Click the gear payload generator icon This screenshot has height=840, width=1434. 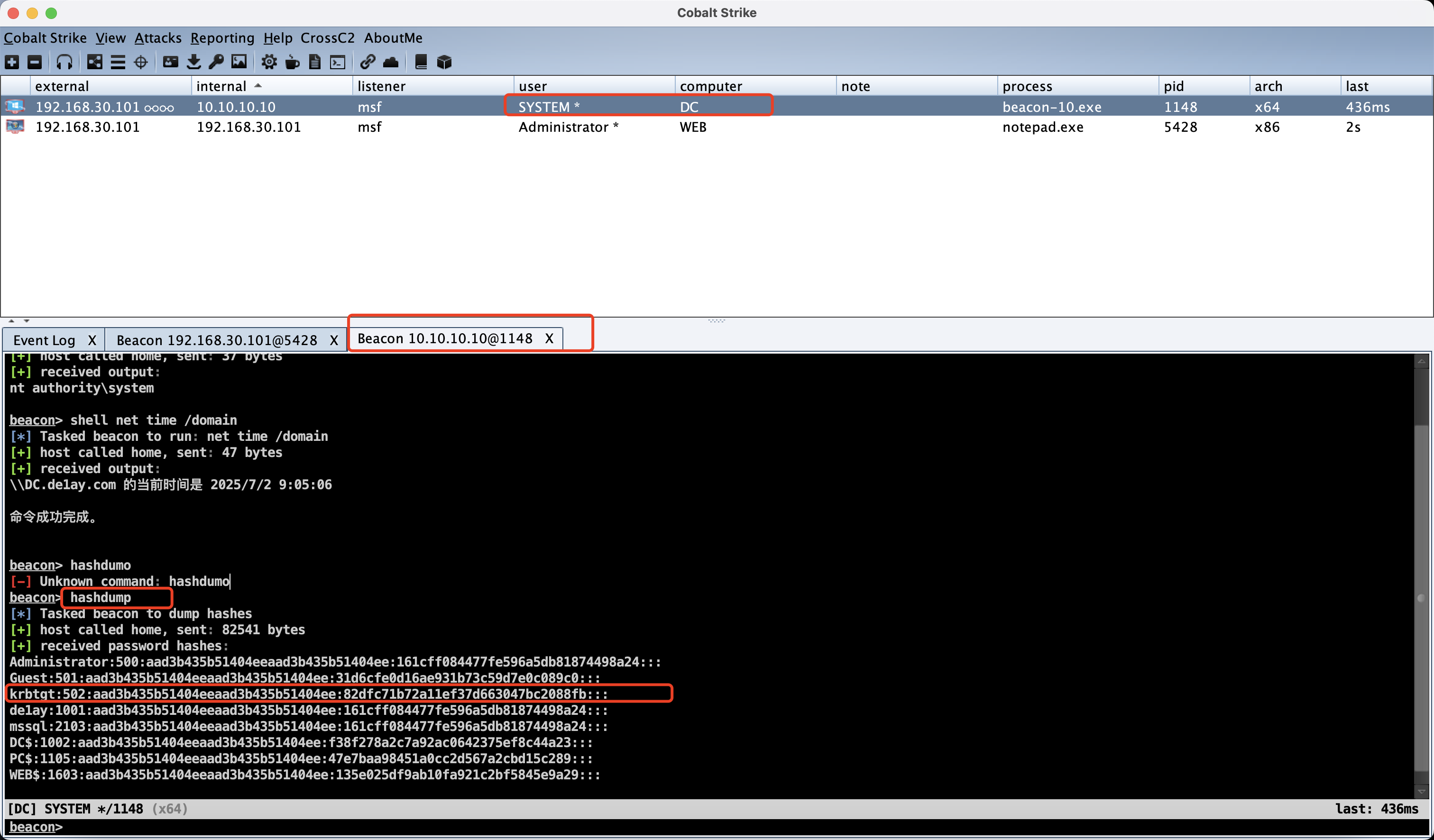[x=269, y=62]
